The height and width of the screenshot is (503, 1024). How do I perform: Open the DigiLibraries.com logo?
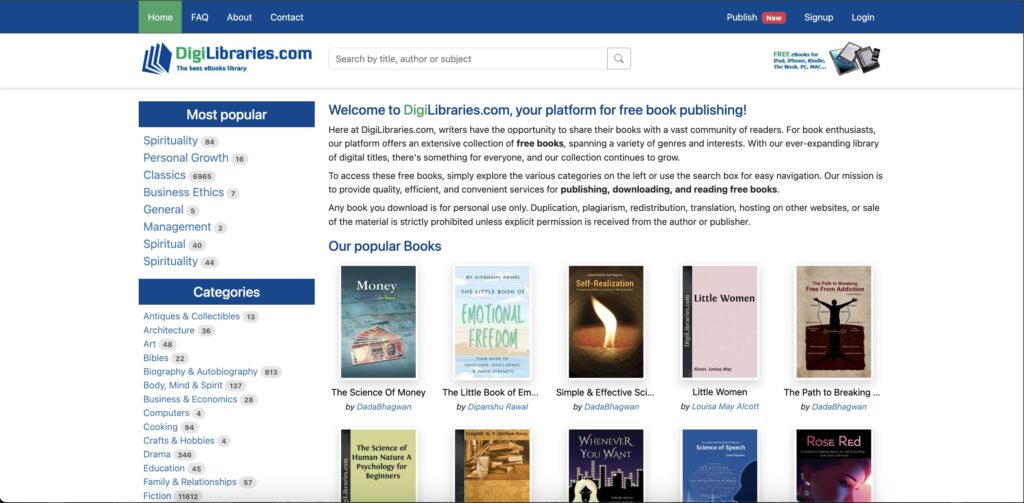[x=227, y=58]
